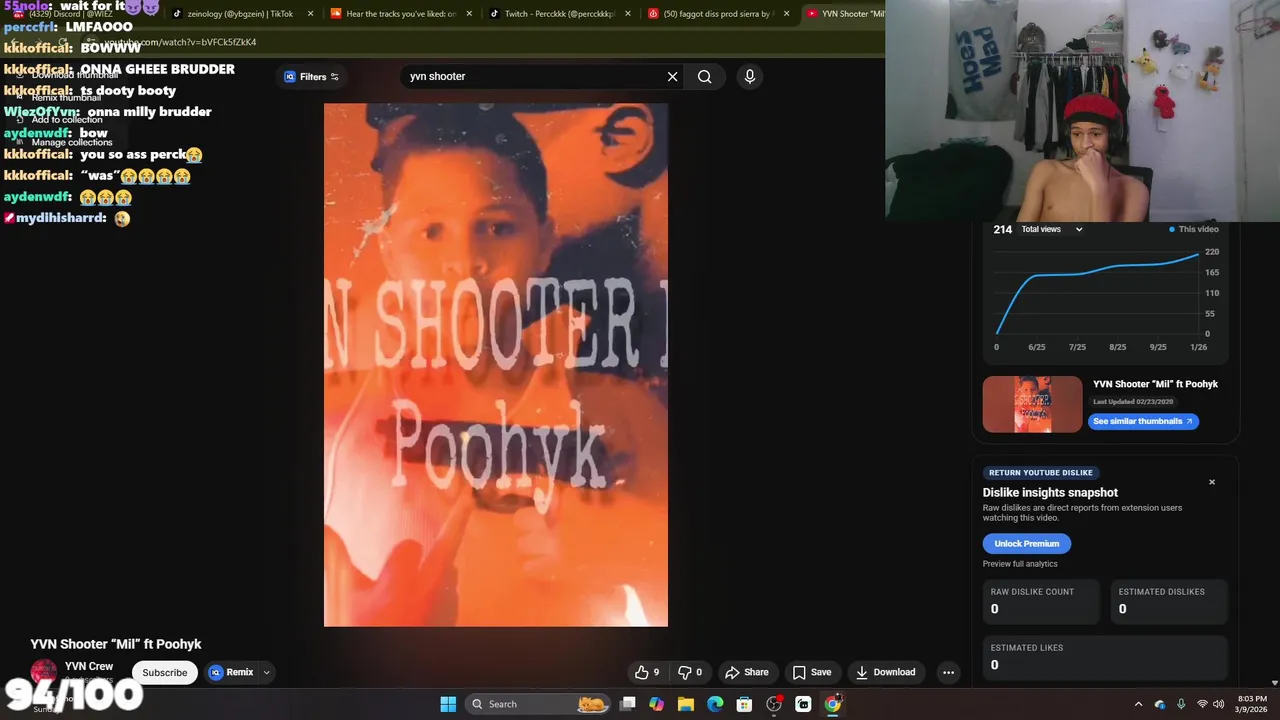The height and width of the screenshot is (720, 1280).
Task: Click the vertical video player
Action: click(496, 365)
